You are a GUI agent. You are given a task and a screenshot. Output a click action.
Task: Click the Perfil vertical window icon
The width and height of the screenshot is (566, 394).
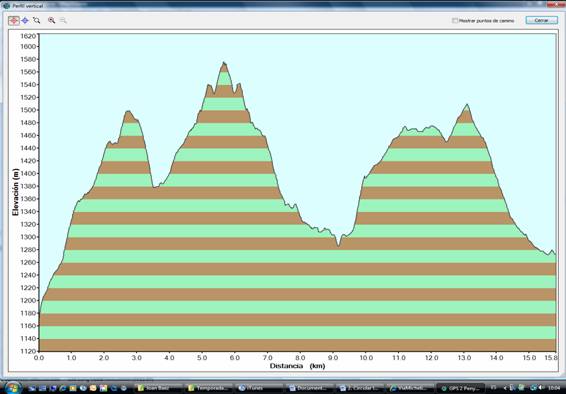pyautogui.click(x=6, y=5)
